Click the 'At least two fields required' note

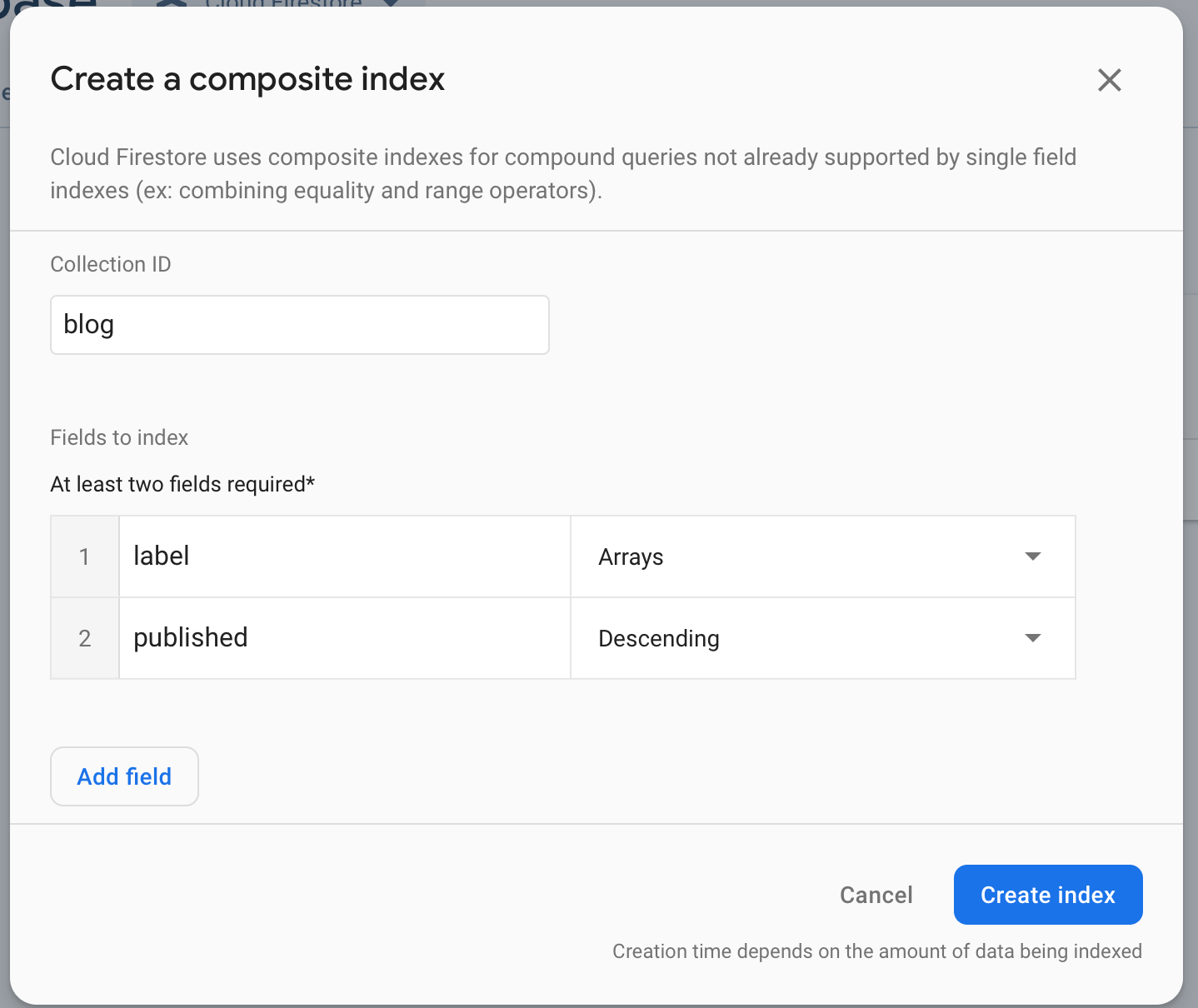tap(182, 484)
